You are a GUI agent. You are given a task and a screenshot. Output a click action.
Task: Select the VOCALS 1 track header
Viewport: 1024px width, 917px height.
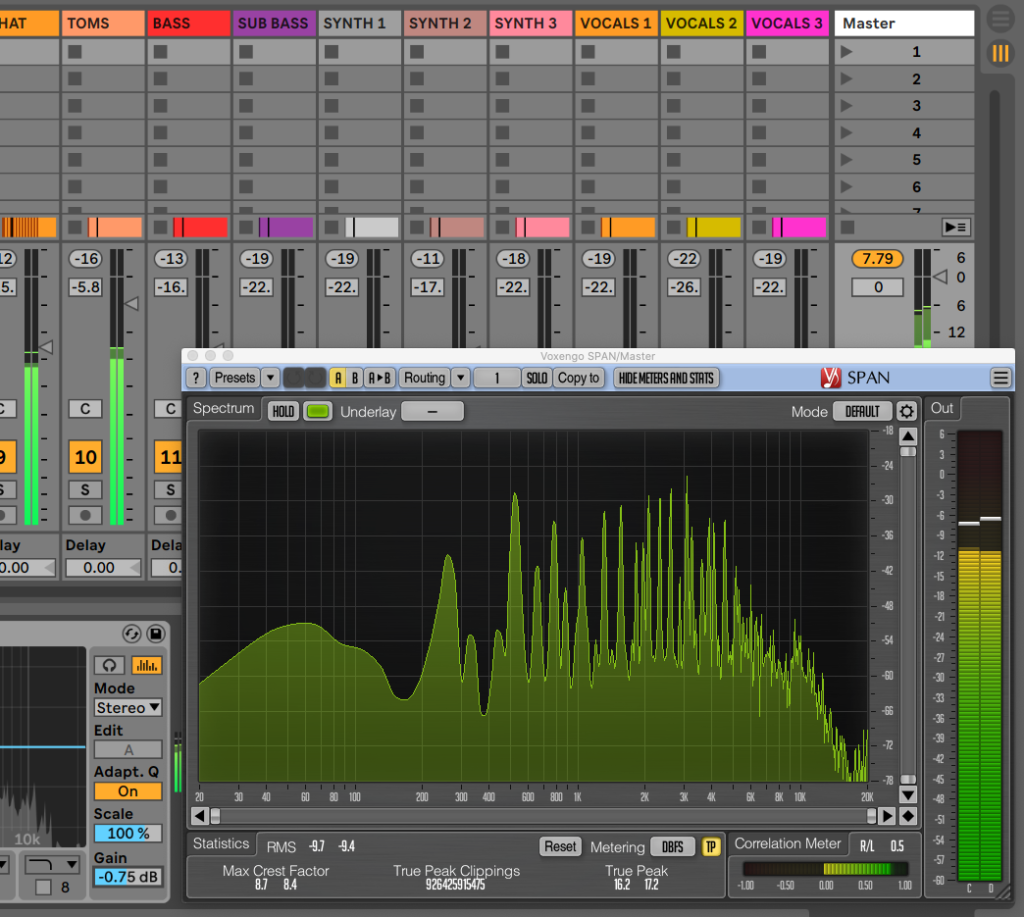pos(616,24)
